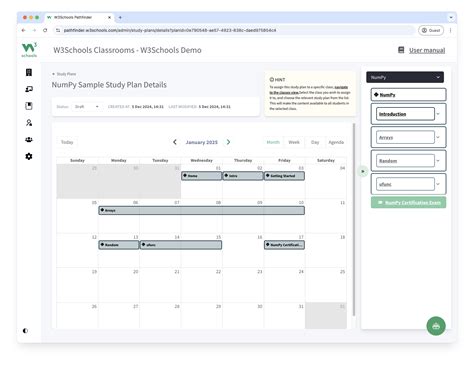Expand the Introduction module chevron
Viewport: 474px width, 365px height.
438,114
